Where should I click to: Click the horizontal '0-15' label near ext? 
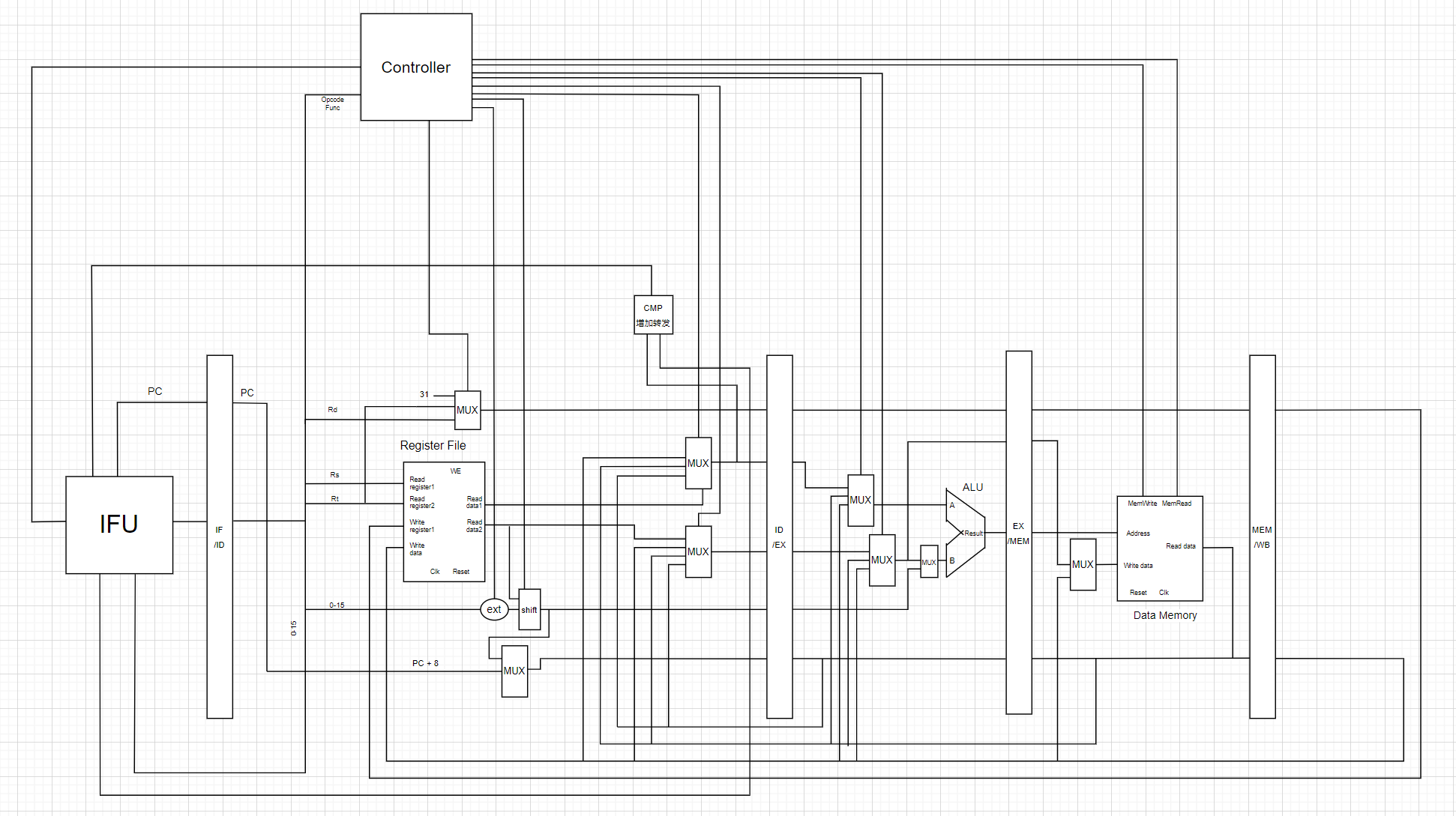[x=337, y=605]
